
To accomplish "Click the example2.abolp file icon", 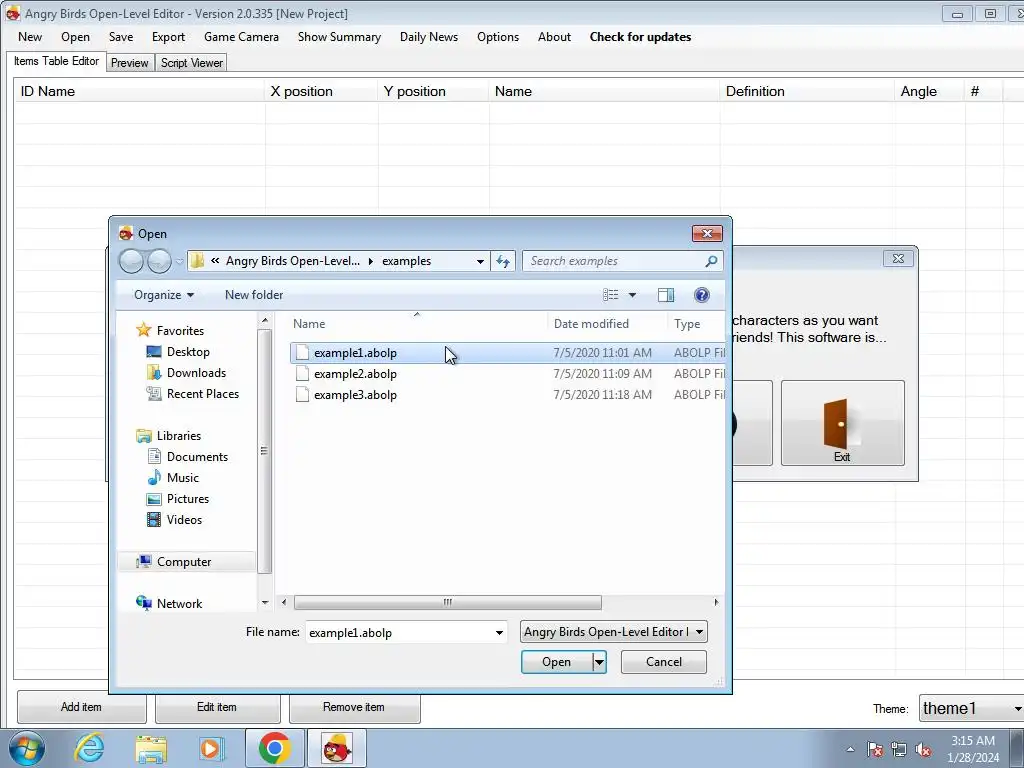I will point(302,374).
